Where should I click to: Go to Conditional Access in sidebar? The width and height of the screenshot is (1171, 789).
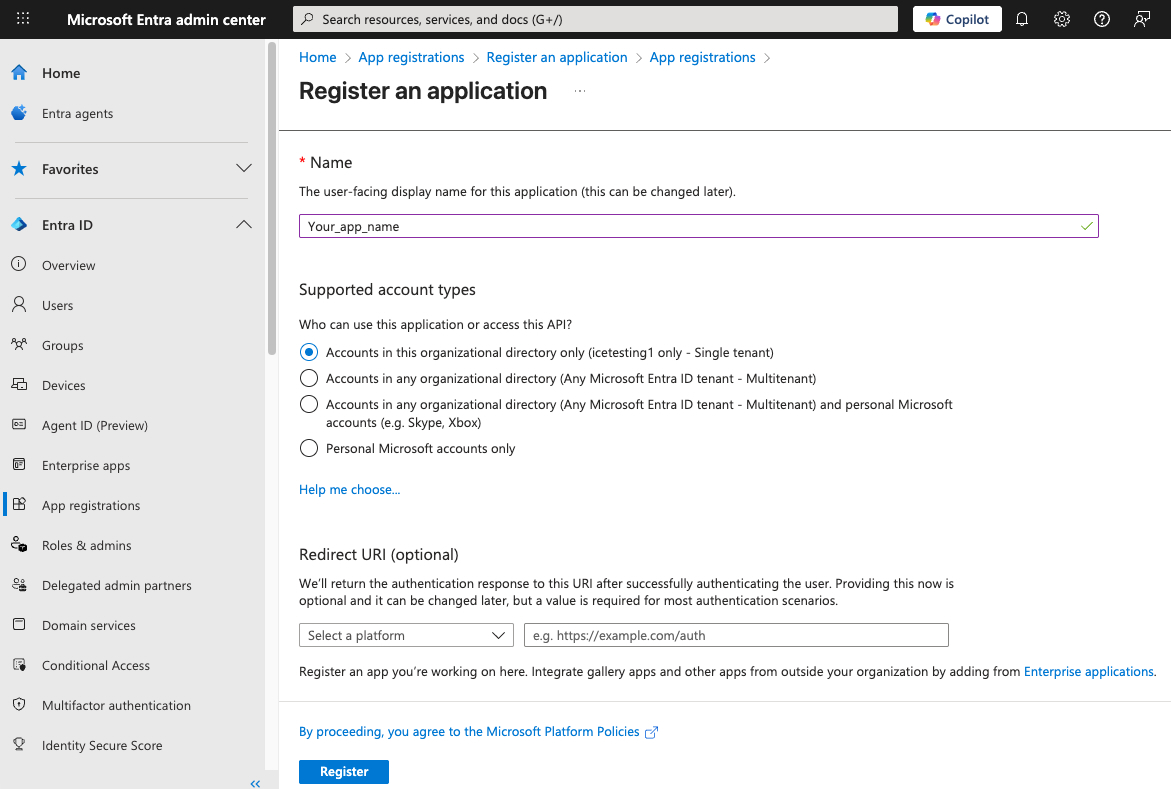[96, 665]
